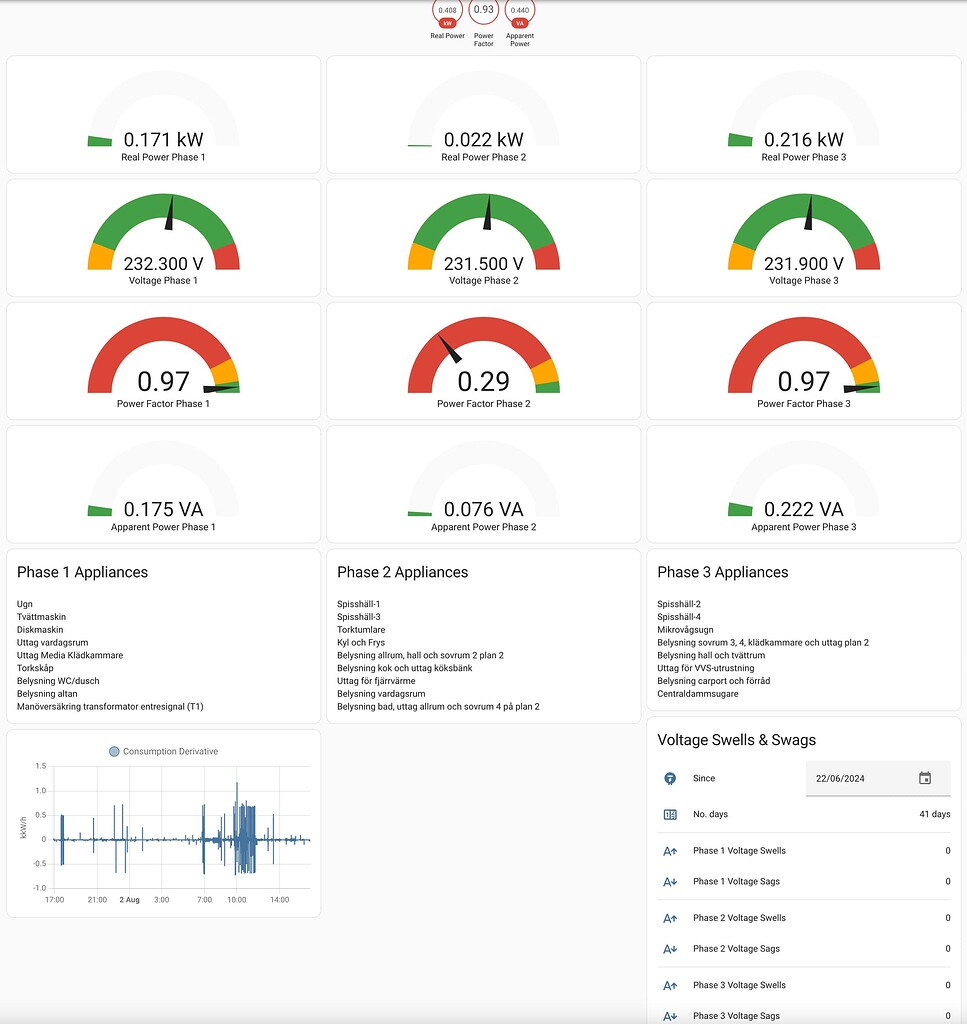The image size is (967, 1024).
Task: Click Torktumlare in Phase 2 Appliances
Action: [361, 629]
